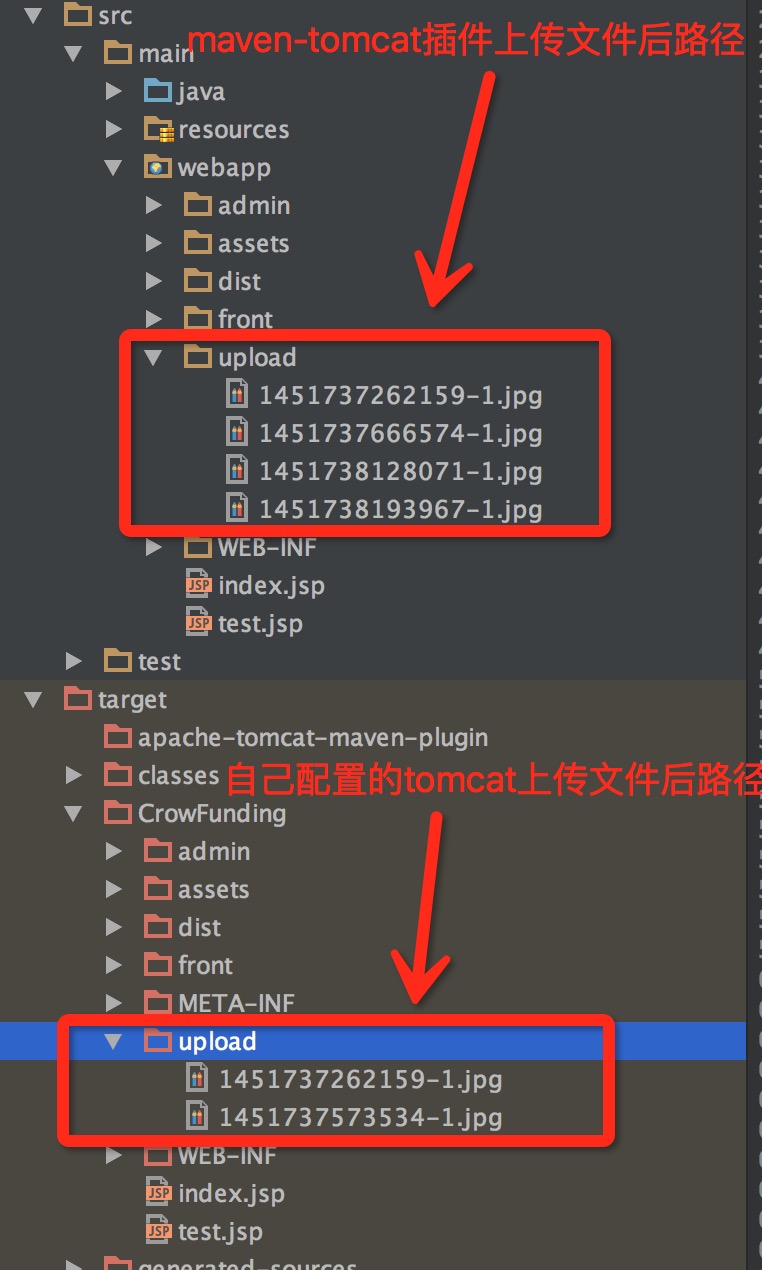This screenshot has width=762, height=1270.
Task: Click front folder icon under webapp
Action: tap(198, 319)
